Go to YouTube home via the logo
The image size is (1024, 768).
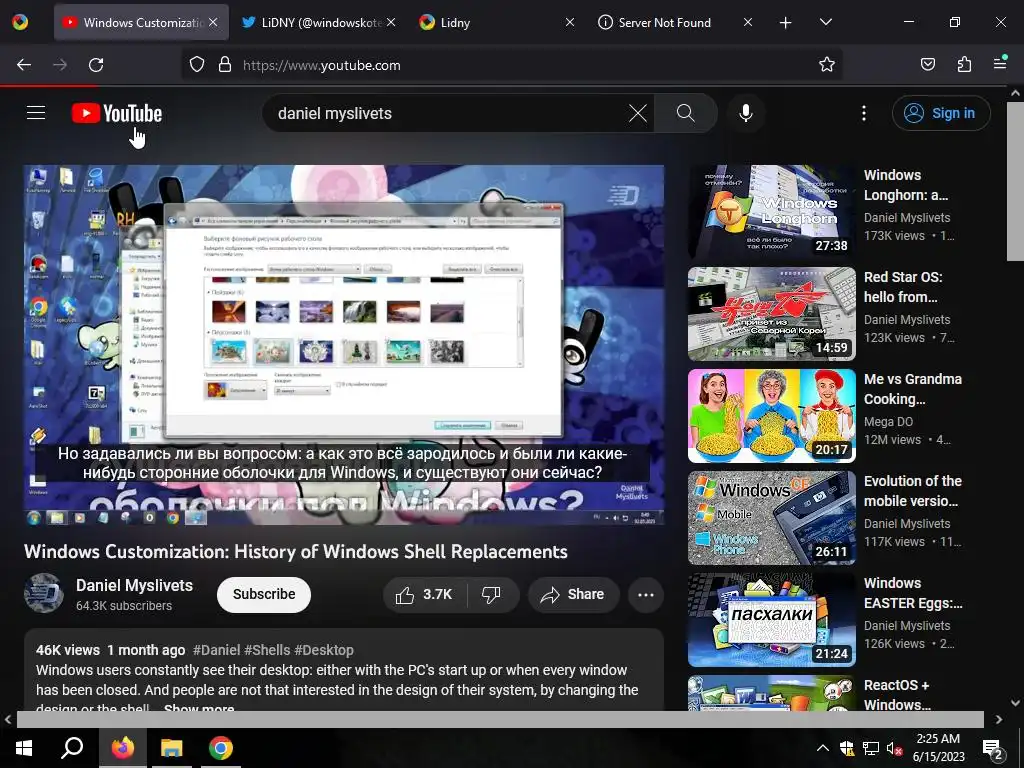coord(117,114)
